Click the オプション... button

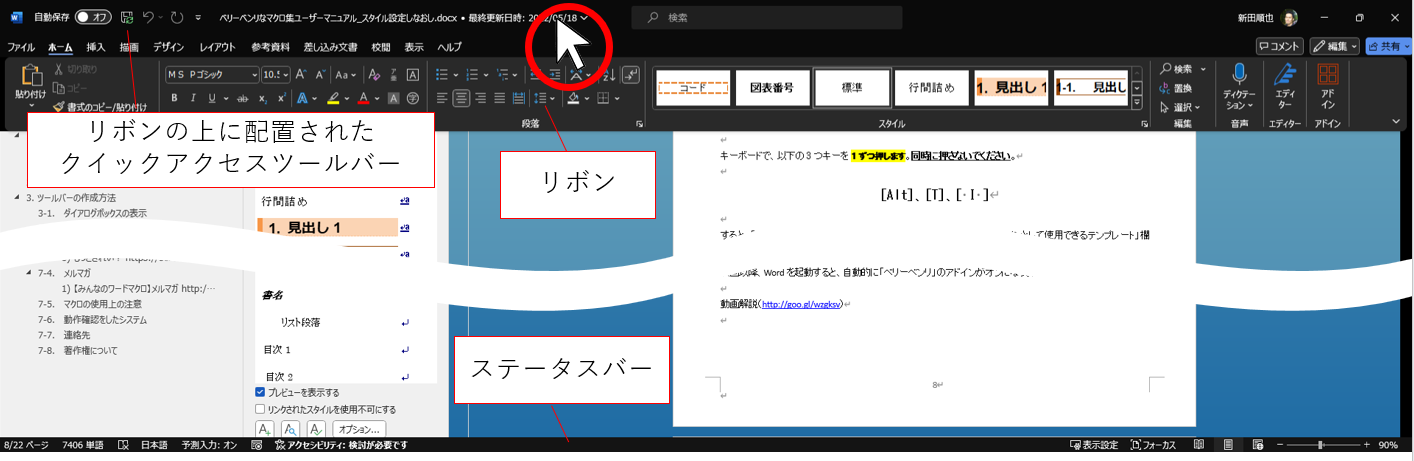click(359, 429)
